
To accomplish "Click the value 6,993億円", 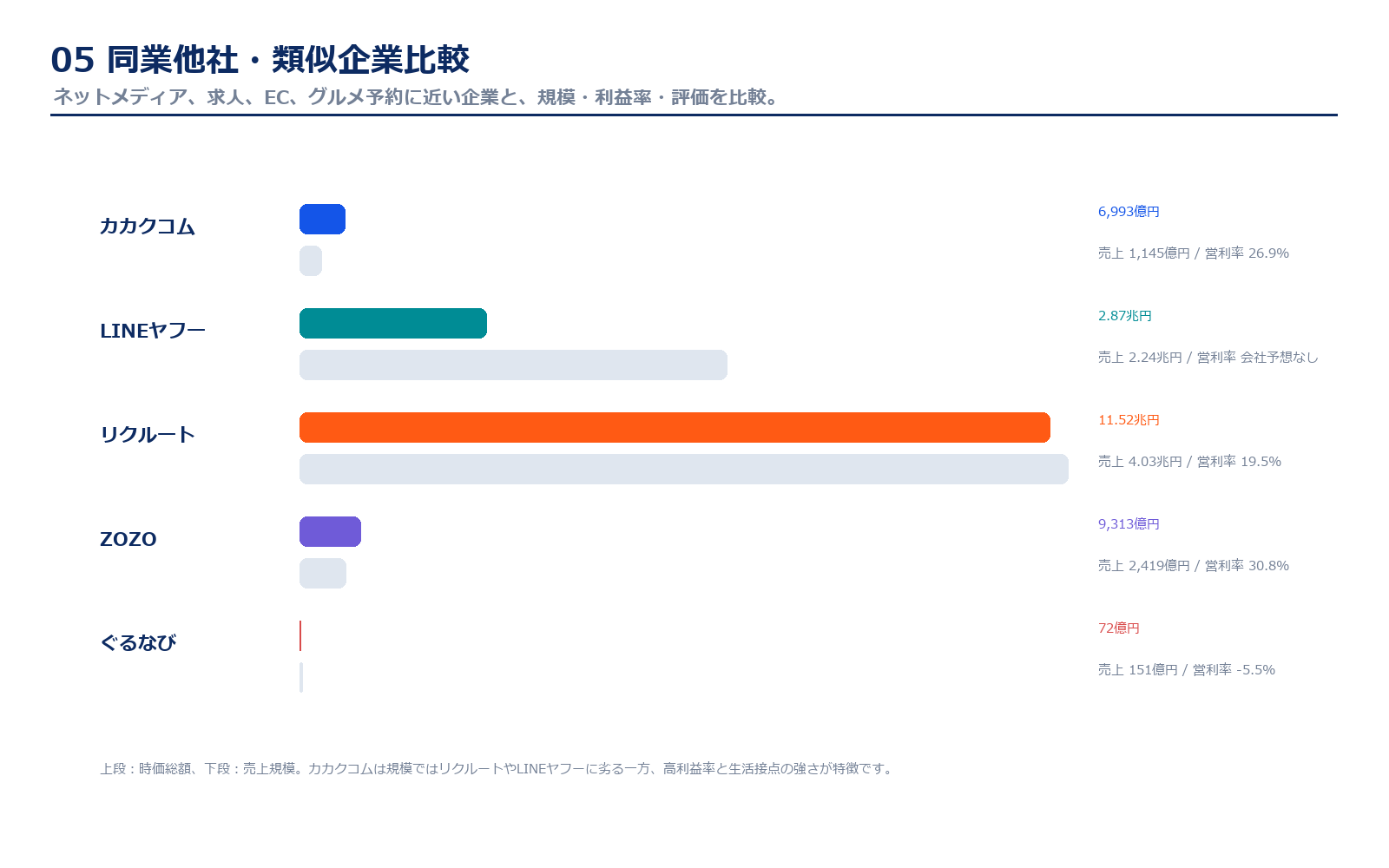I will (x=1129, y=212).
